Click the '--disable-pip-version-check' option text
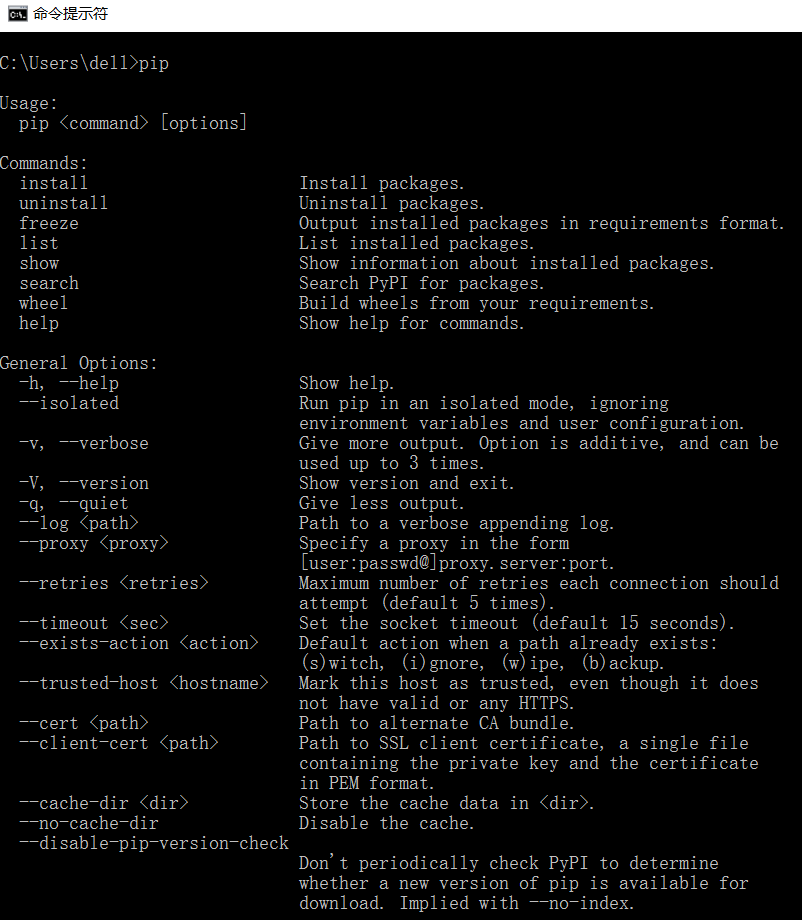The width and height of the screenshot is (802, 920). 154,843
